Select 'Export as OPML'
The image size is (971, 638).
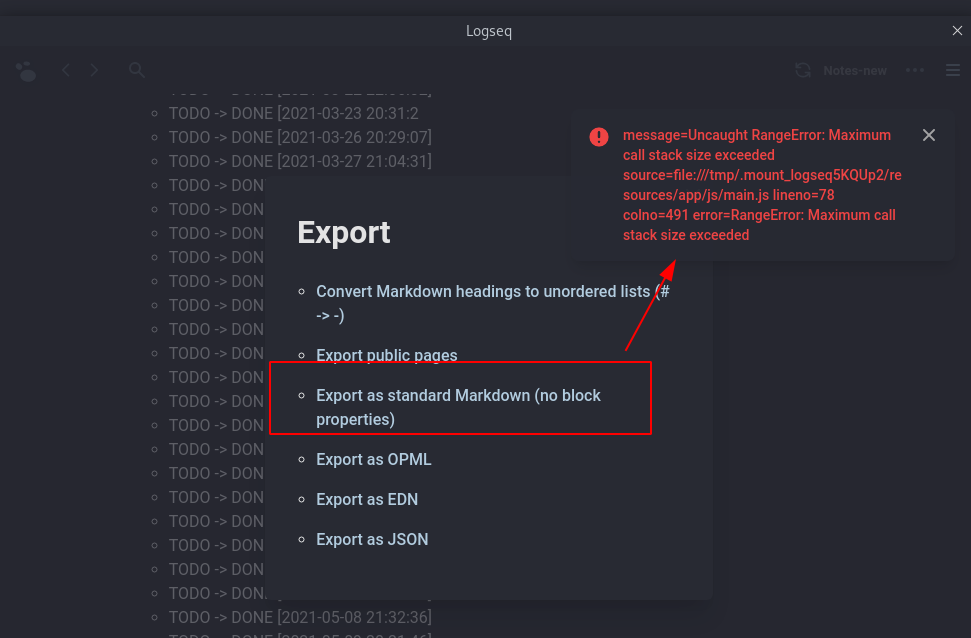pos(374,460)
